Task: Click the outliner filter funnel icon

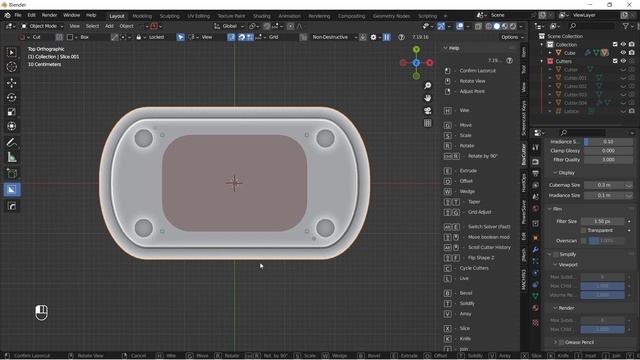Action: (x=625, y=26)
